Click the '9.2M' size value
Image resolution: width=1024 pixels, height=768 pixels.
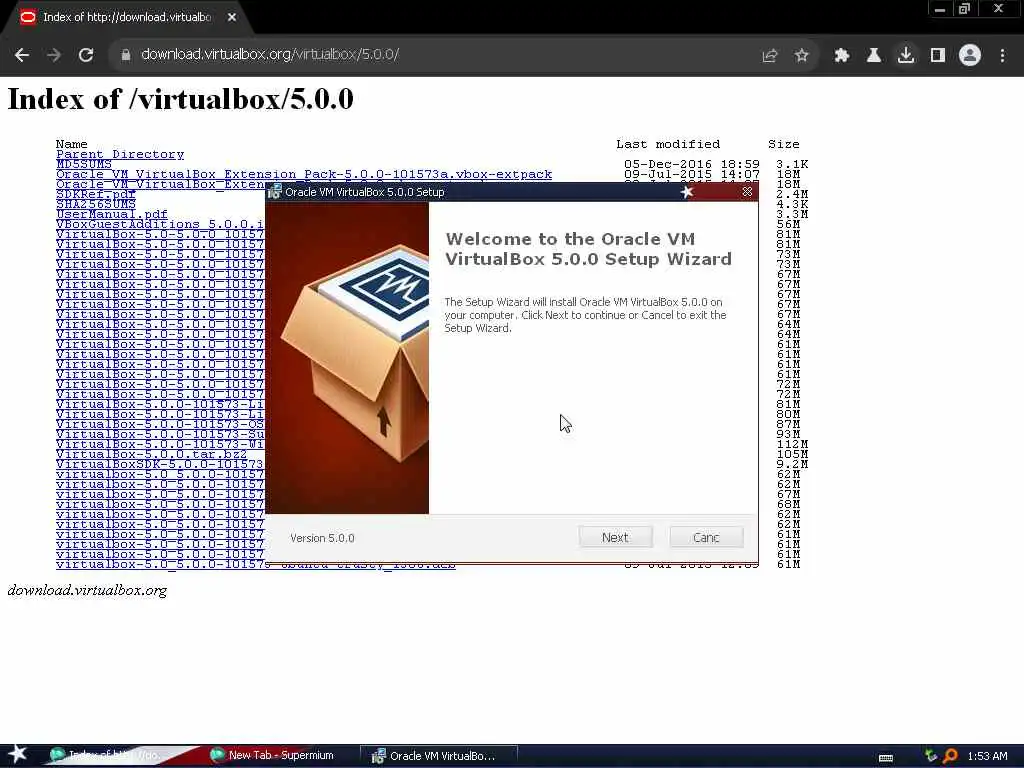792,464
